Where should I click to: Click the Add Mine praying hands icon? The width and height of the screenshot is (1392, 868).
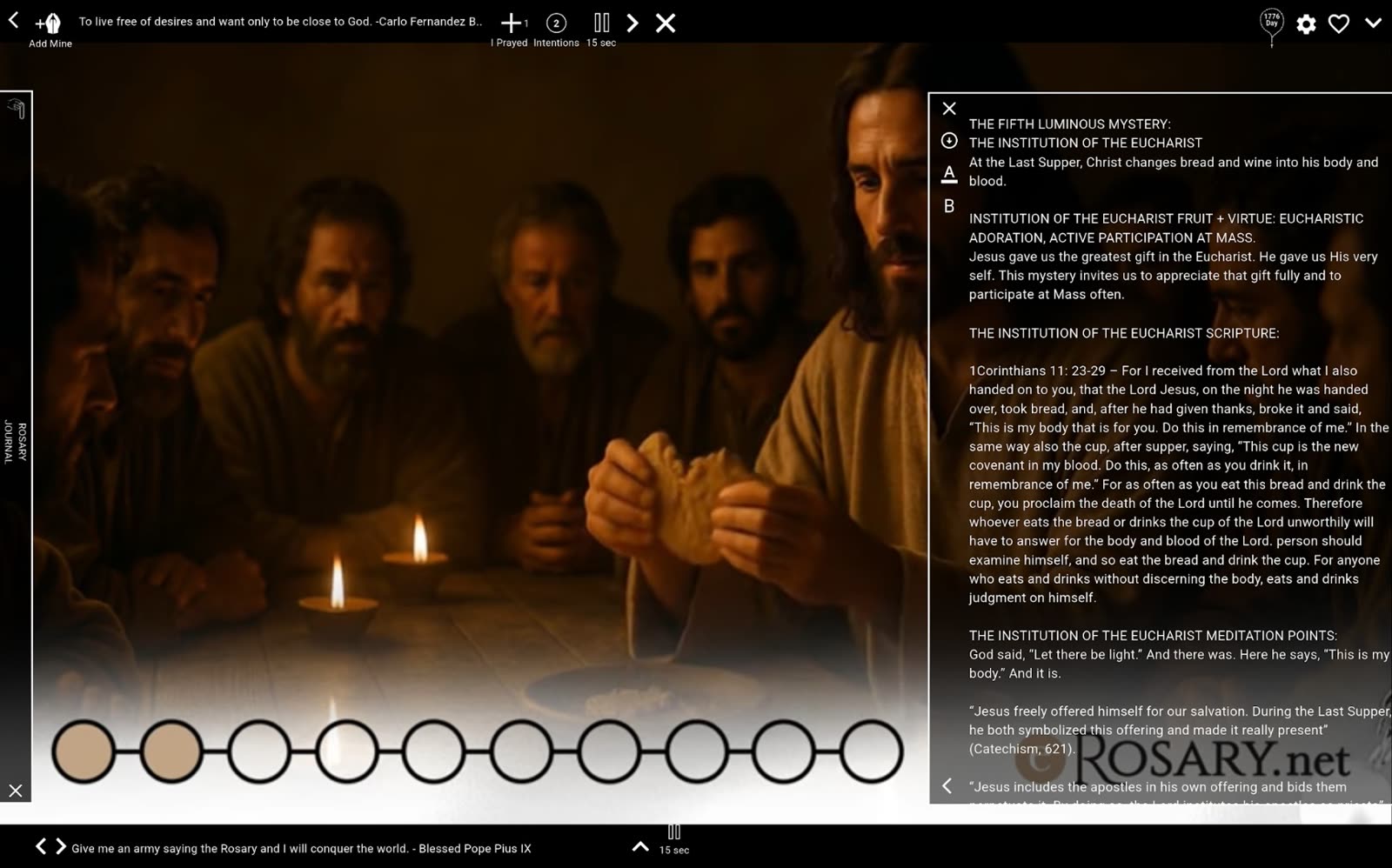(x=49, y=23)
